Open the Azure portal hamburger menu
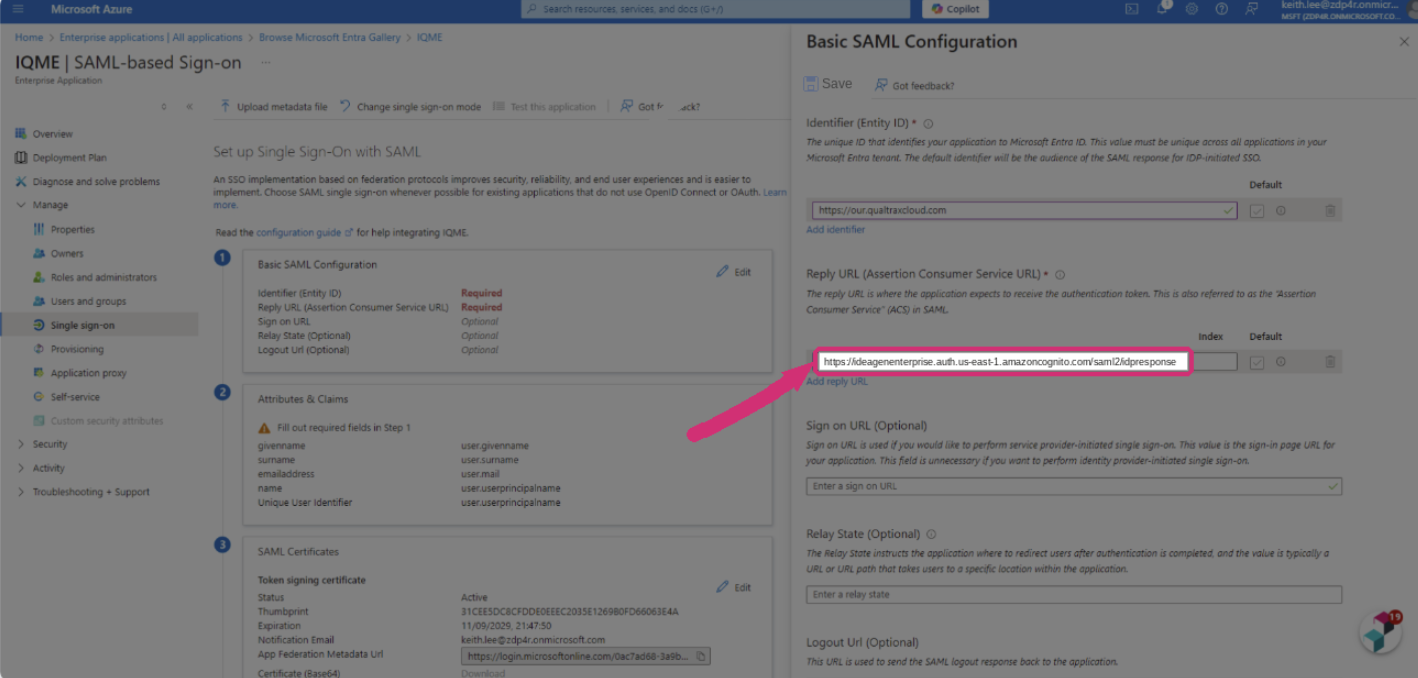The width and height of the screenshot is (1418, 678). point(18,9)
